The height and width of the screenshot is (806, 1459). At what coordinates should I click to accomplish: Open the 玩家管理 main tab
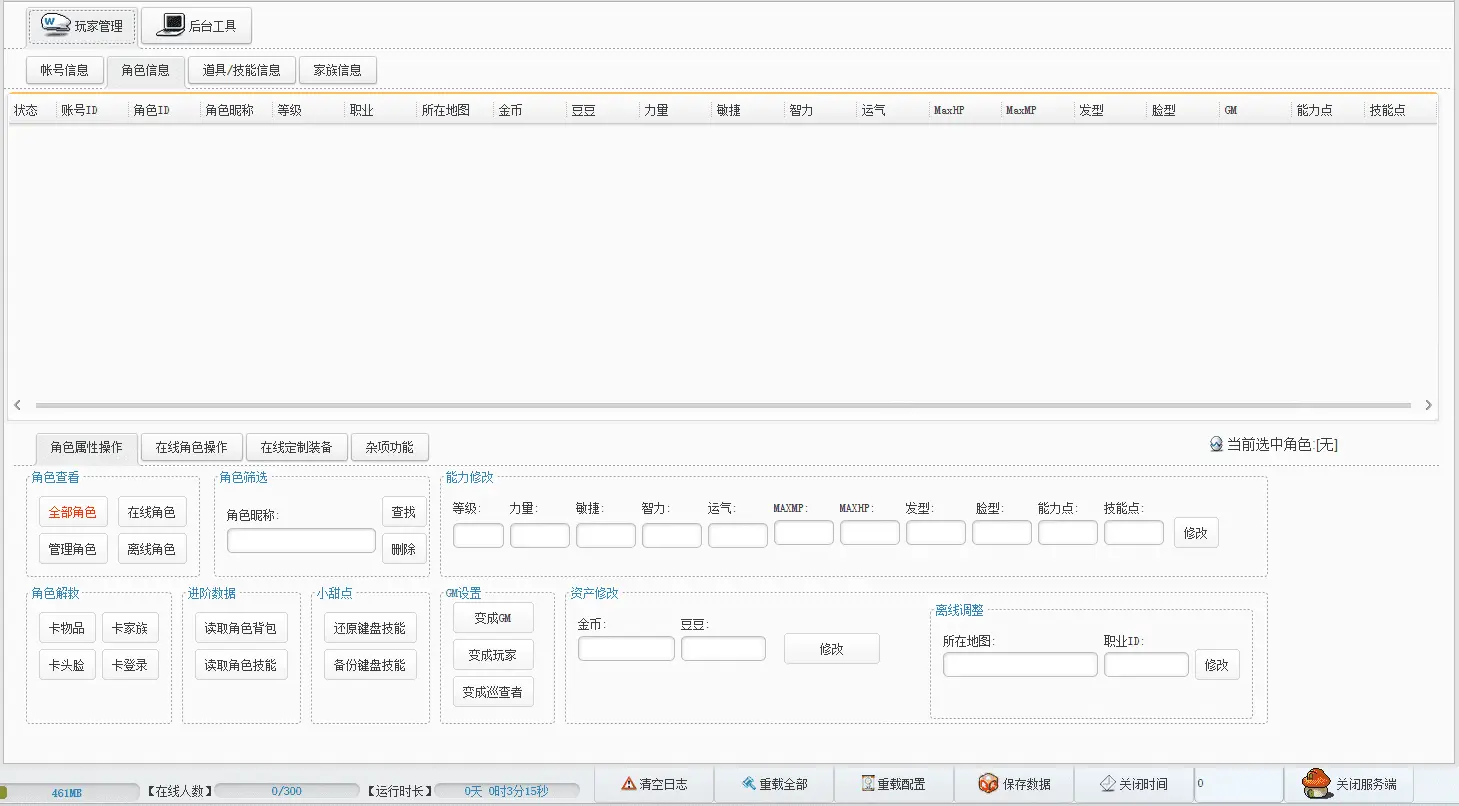coord(82,26)
